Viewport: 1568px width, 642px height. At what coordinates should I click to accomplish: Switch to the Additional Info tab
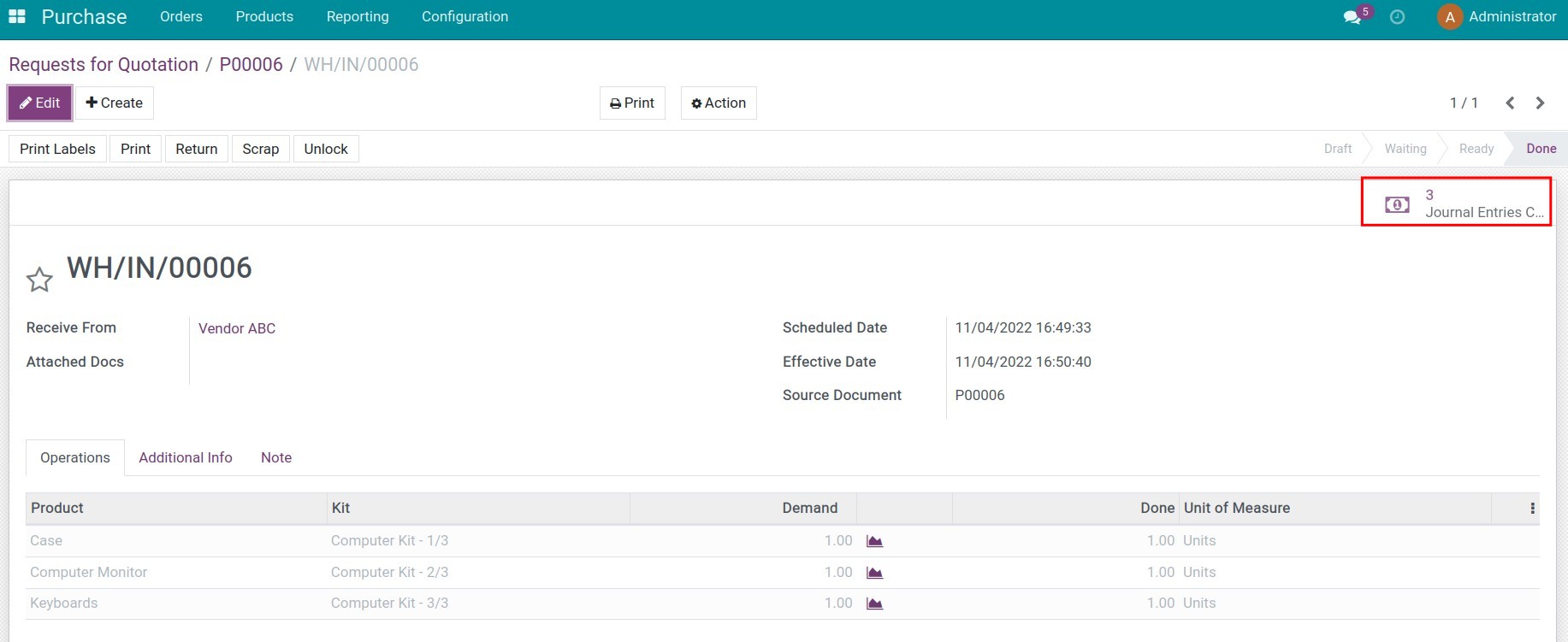tap(186, 458)
